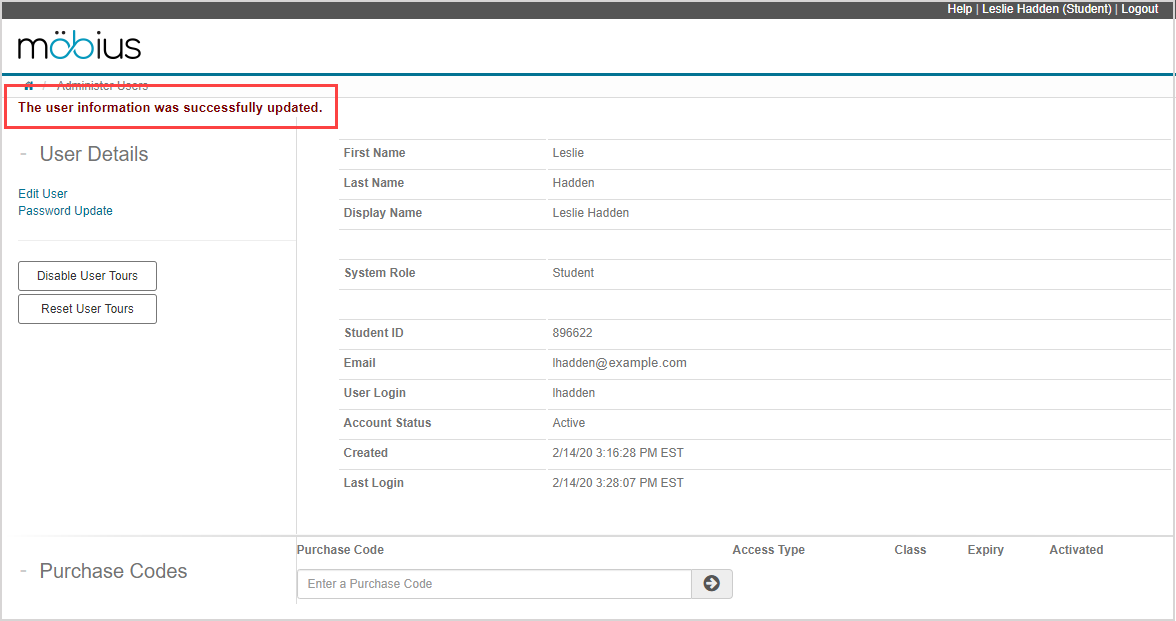Collapse the User Details section
Image resolution: width=1176 pixels, height=621 pixels.
coord(23,154)
